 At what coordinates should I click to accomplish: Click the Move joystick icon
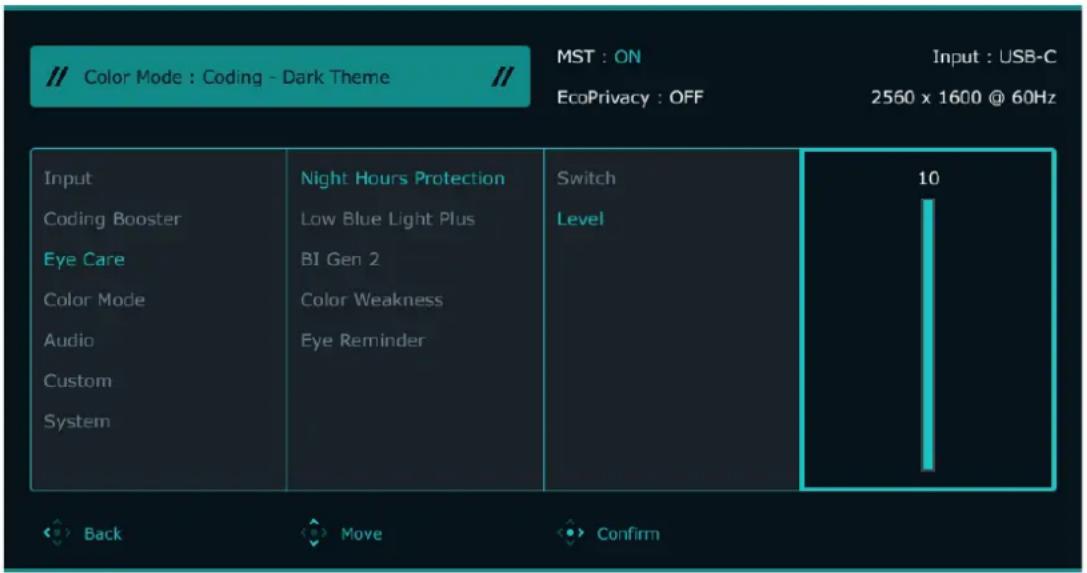(x=313, y=533)
